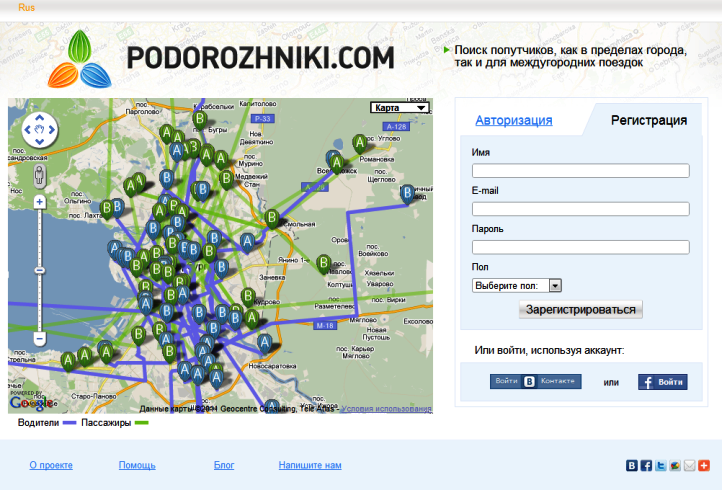Log in with the ВКонтакте button

point(535,382)
